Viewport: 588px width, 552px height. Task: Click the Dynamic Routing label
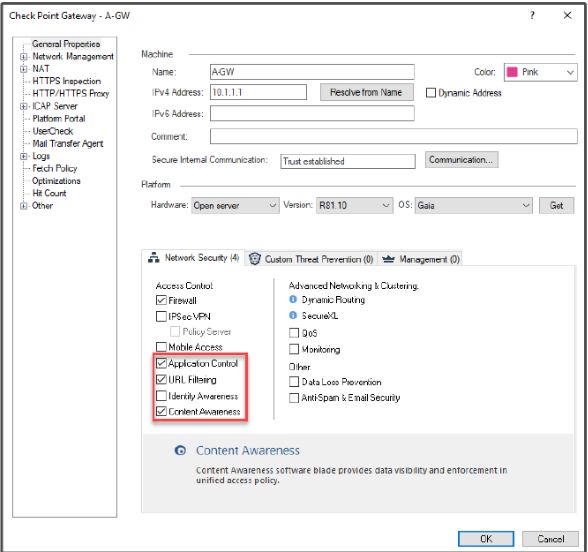pyautogui.click(x=333, y=300)
